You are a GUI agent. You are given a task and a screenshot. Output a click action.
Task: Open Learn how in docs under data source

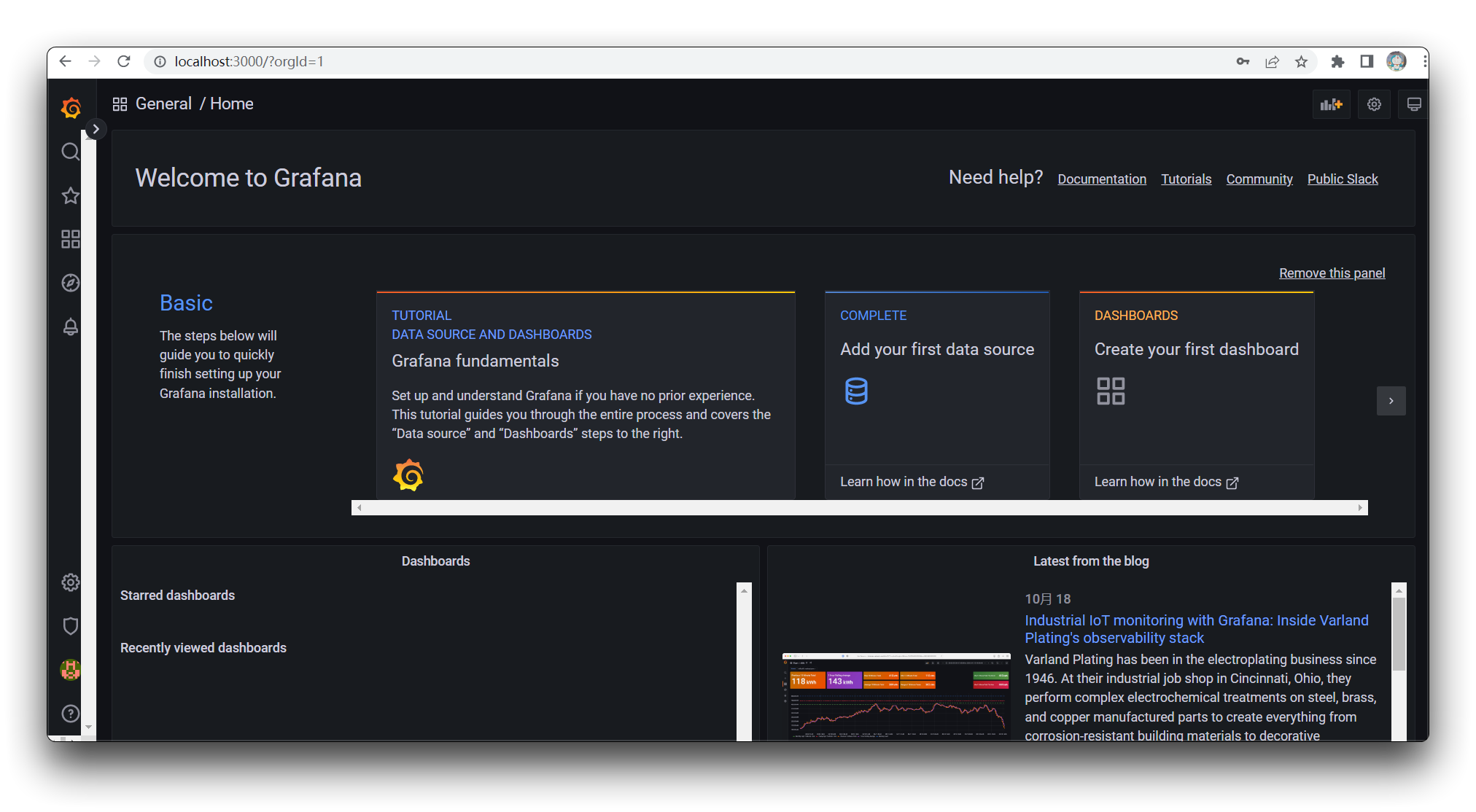click(912, 482)
